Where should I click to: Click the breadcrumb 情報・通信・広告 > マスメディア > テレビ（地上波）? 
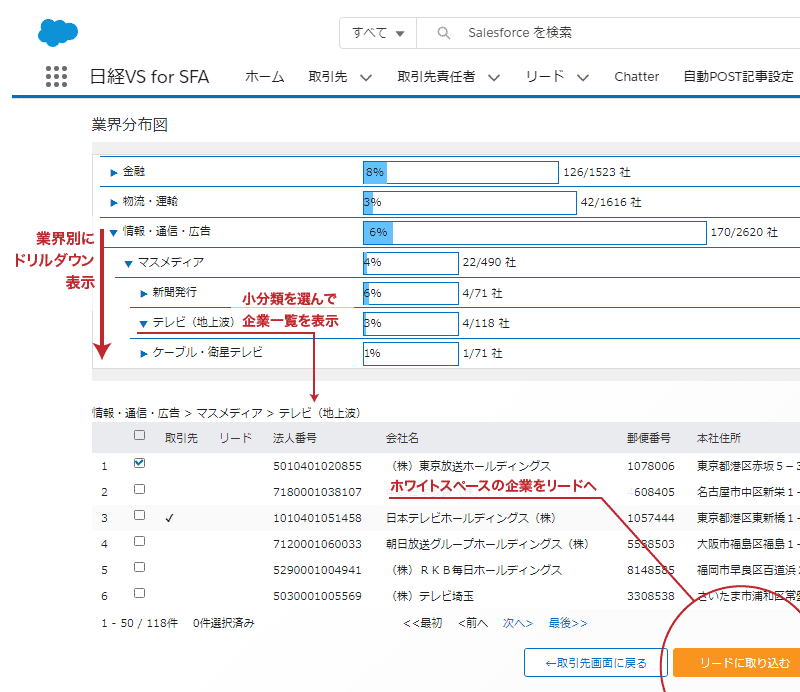pos(226,413)
